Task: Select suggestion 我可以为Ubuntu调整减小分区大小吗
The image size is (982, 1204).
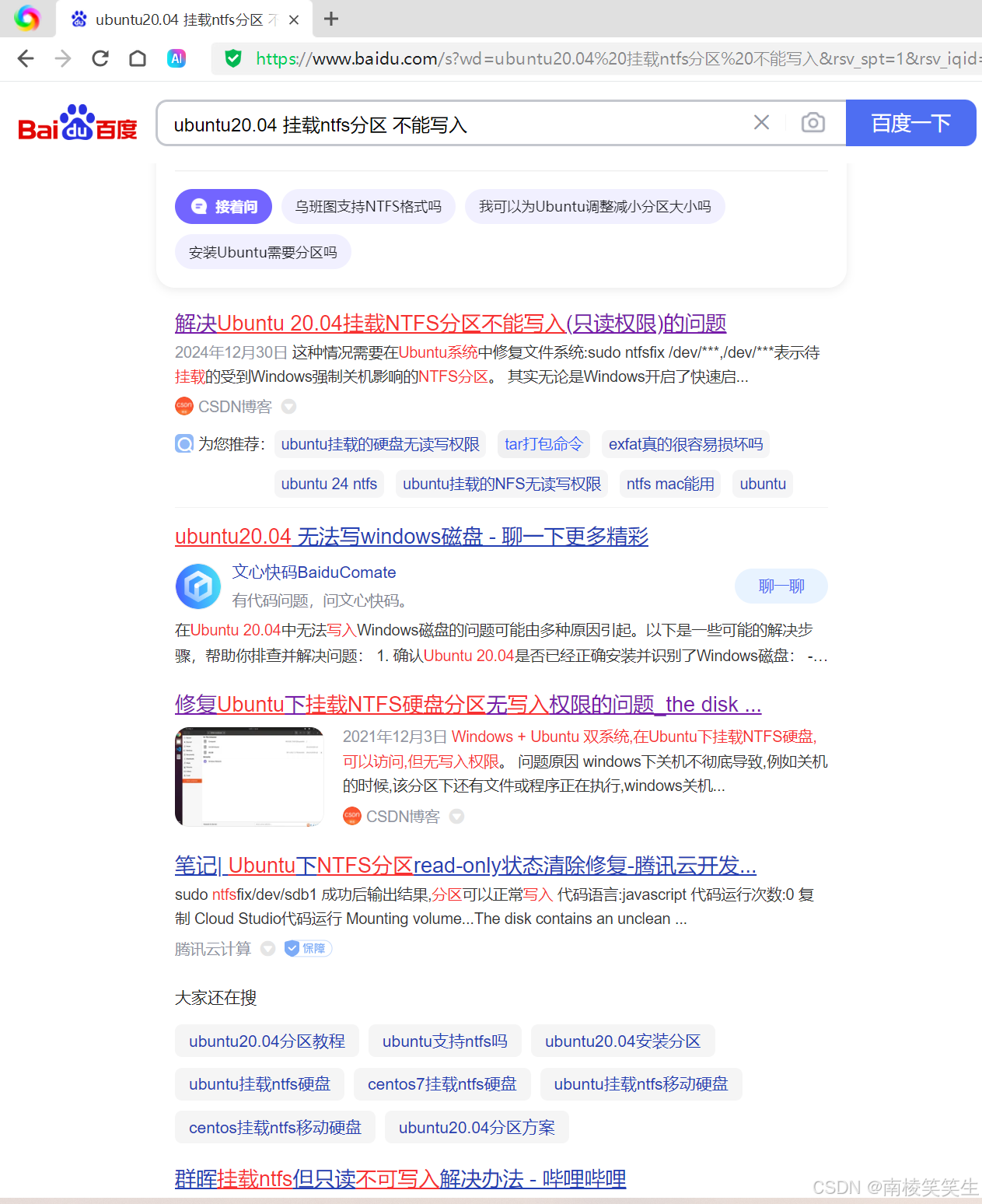Action: 596,207
